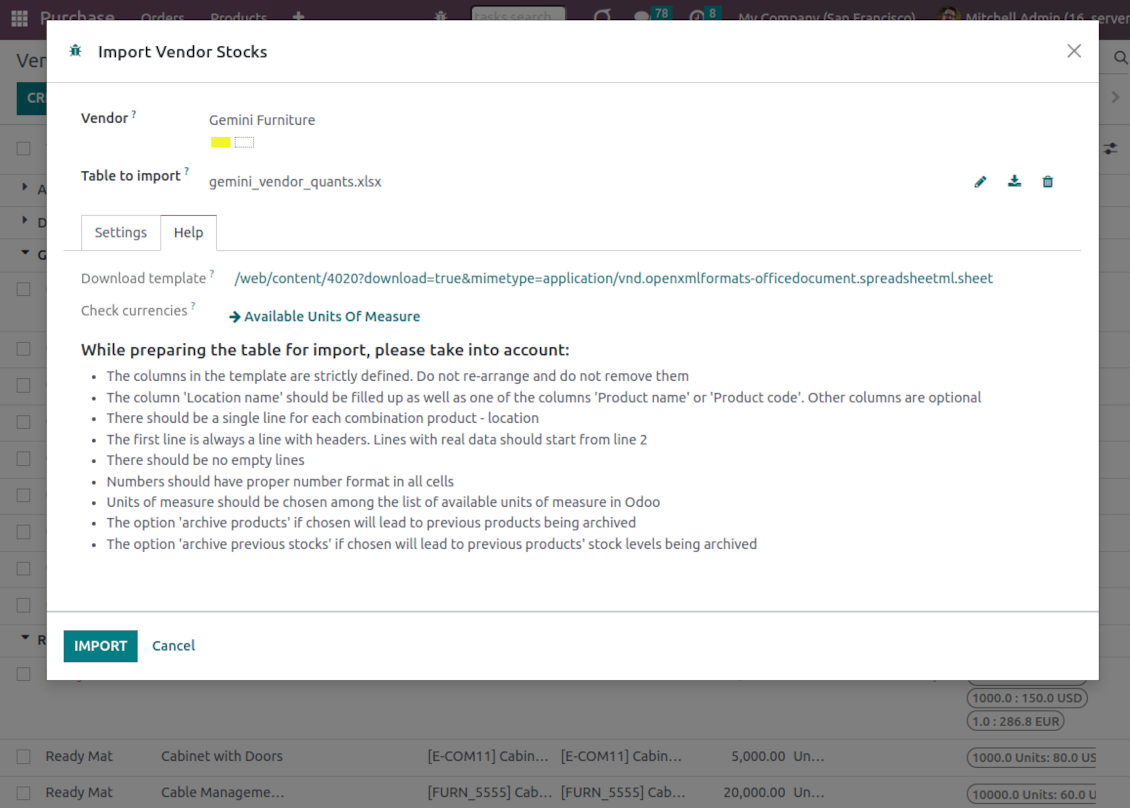
Task: Click the 1000.0 : 150.0 USD price tag
Action: click(x=1027, y=698)
